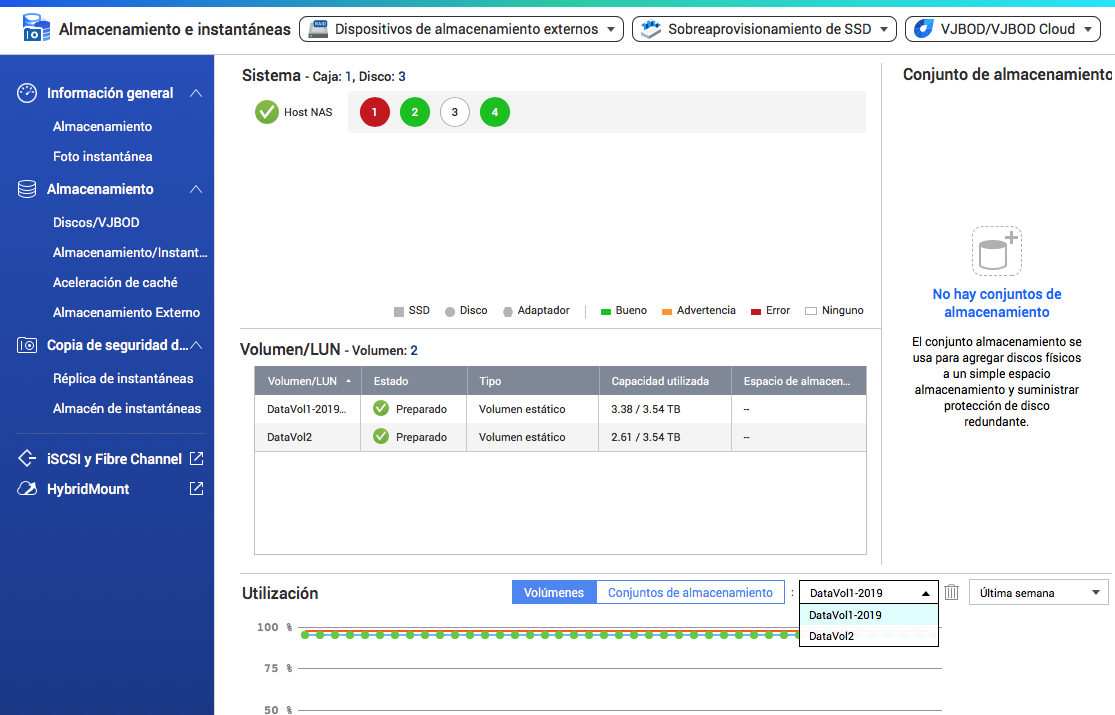Select green disk 2 icon
Image resolution: width=1115 pixels, height=715 pixels.
tap(415, 112)
